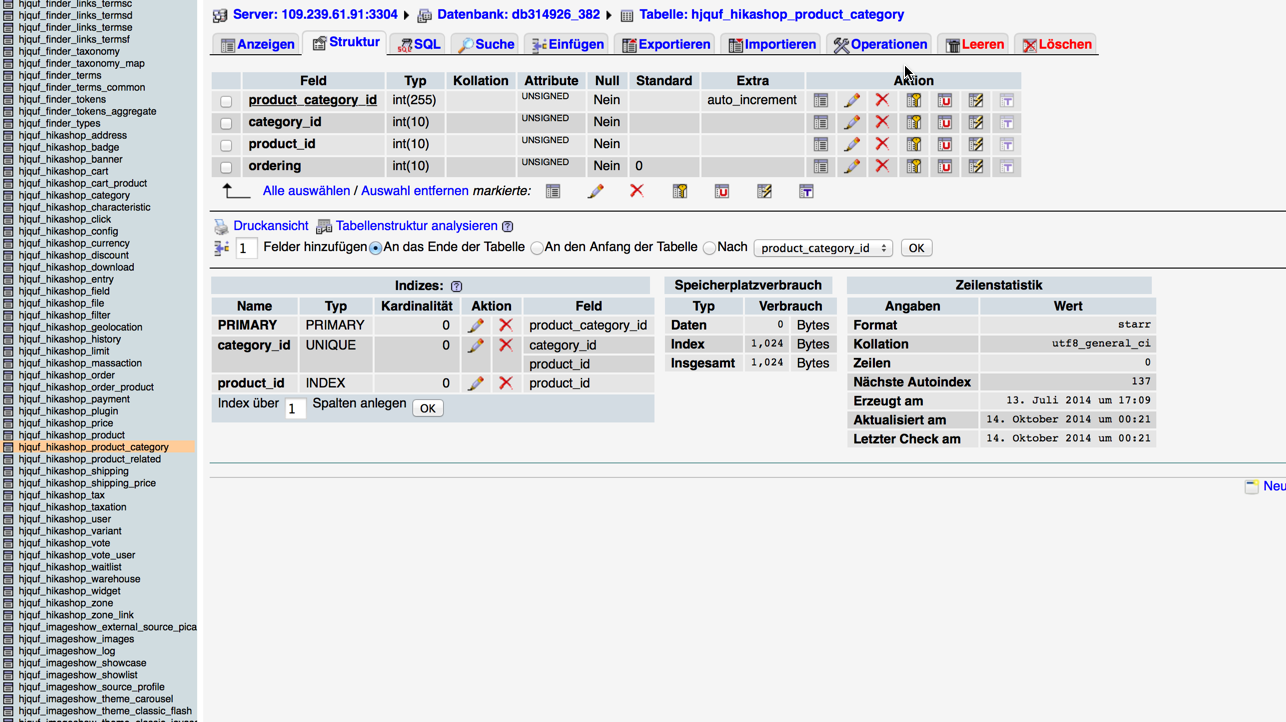The image size is (1286, 722).
Task: Add a fulltext index on the category_id row
Action: tap(1007, 122)
